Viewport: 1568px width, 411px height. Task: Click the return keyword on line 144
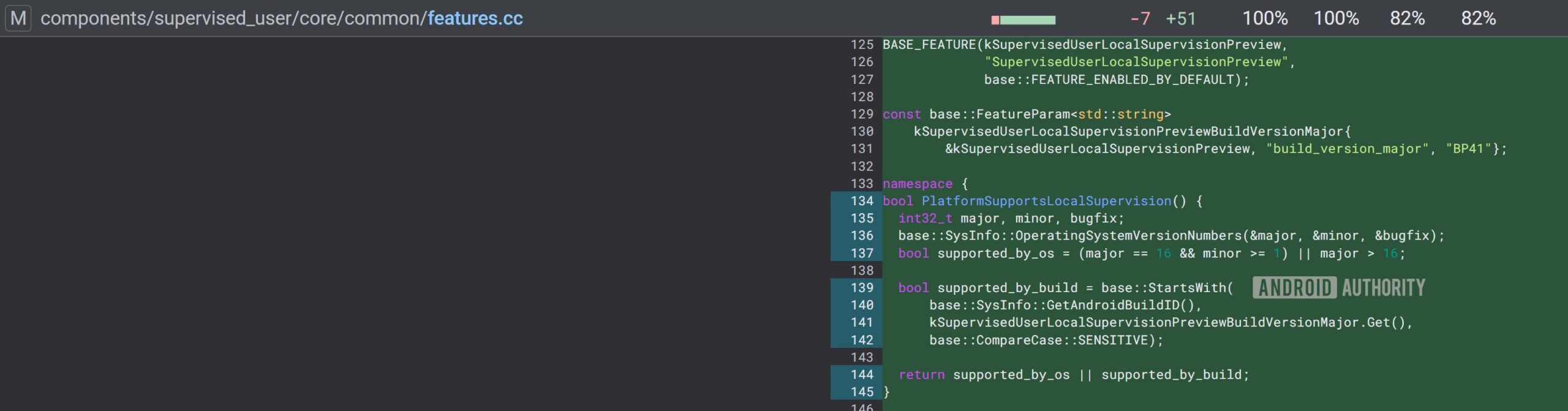pyautogui.click(x=921, y=375)
